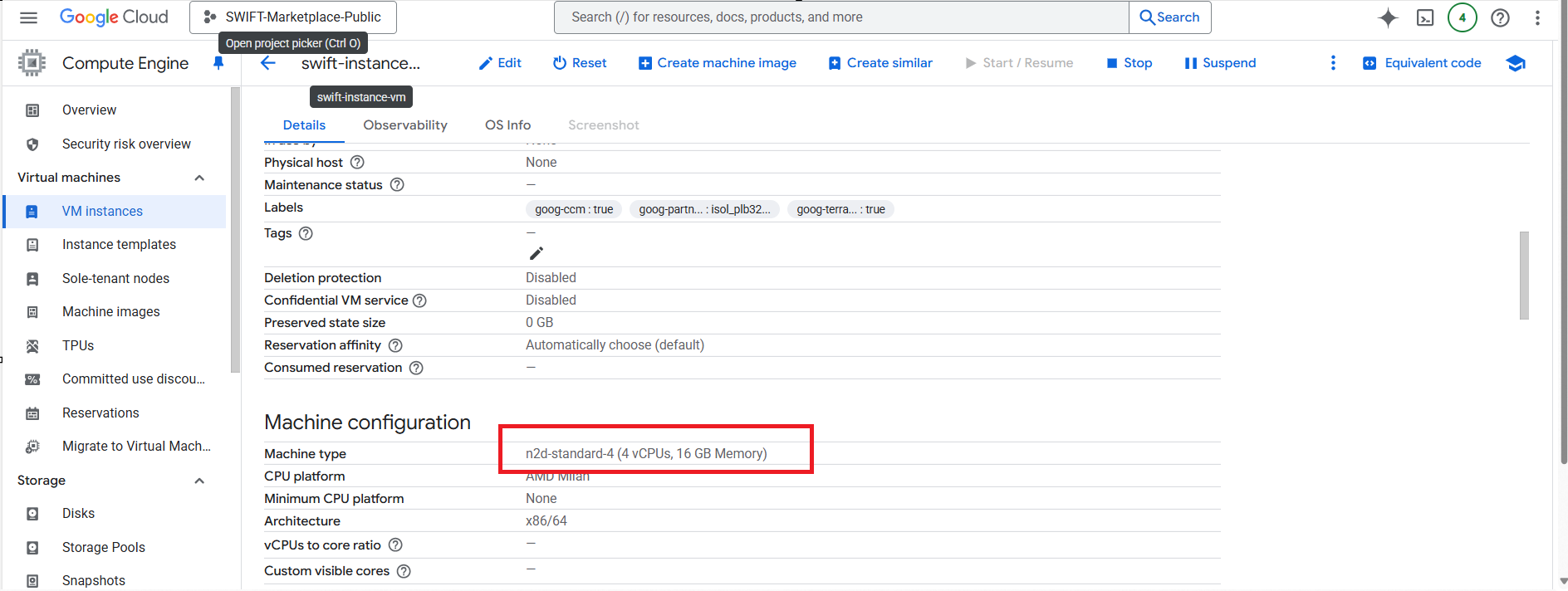Show help for Maintenance status
Screen dimensions: 1568x591
397,184
